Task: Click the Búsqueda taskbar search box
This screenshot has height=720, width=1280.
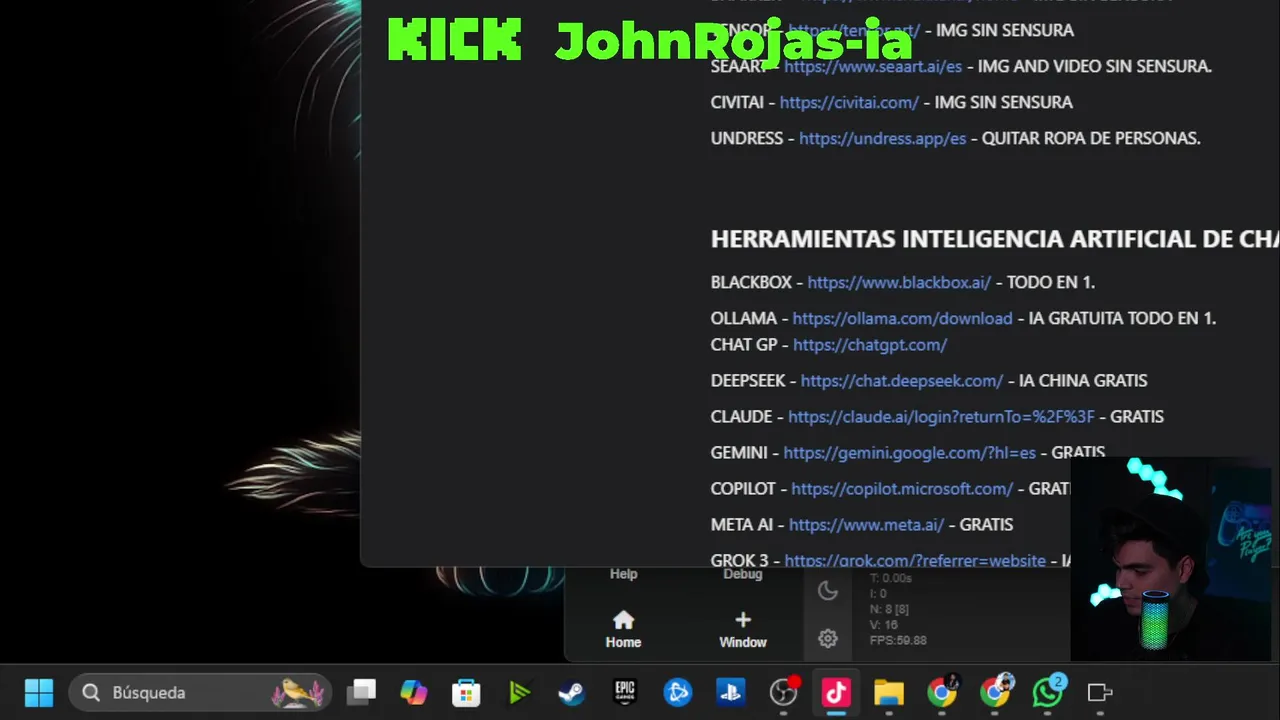Action: (x=200, y=692)
